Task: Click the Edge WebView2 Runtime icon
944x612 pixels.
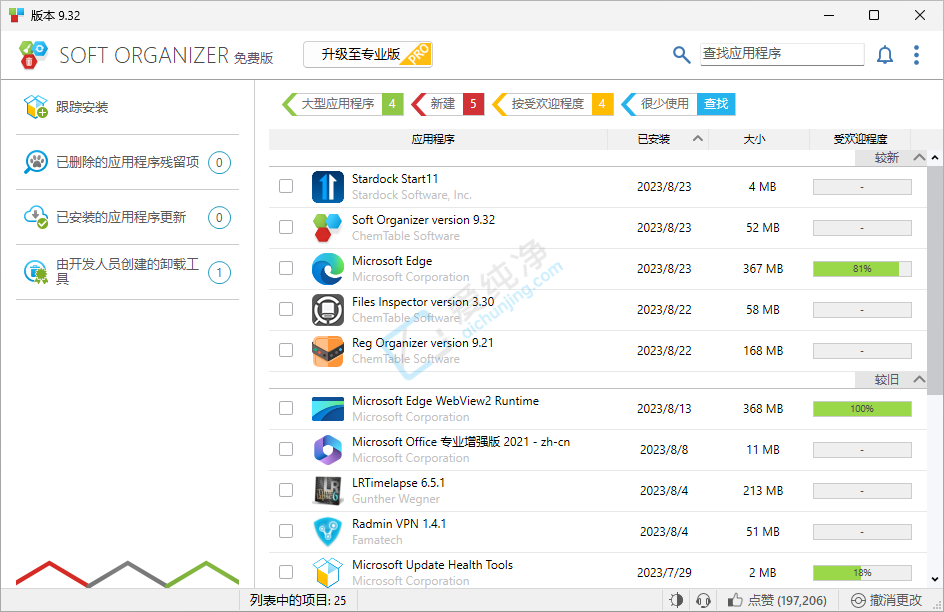Action: click(328, 409)
